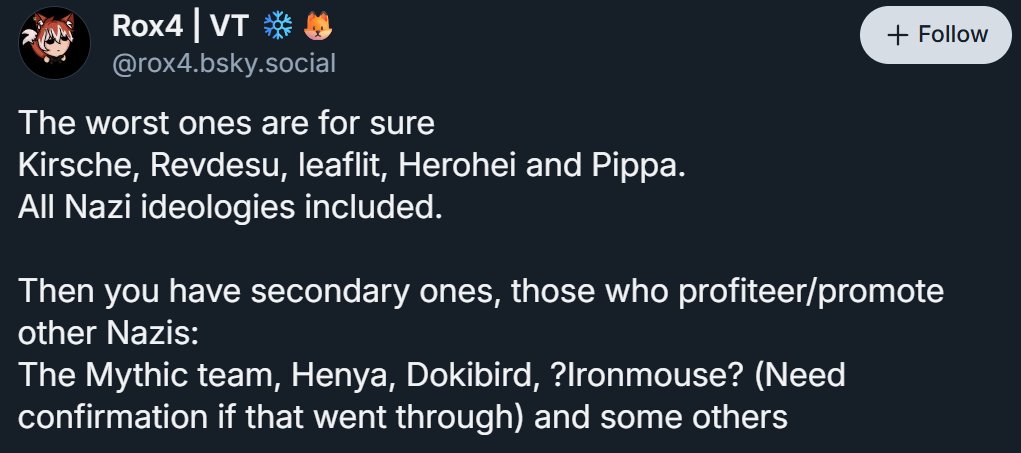Click the line "The worst ones are for sure"

coord(227,127)
